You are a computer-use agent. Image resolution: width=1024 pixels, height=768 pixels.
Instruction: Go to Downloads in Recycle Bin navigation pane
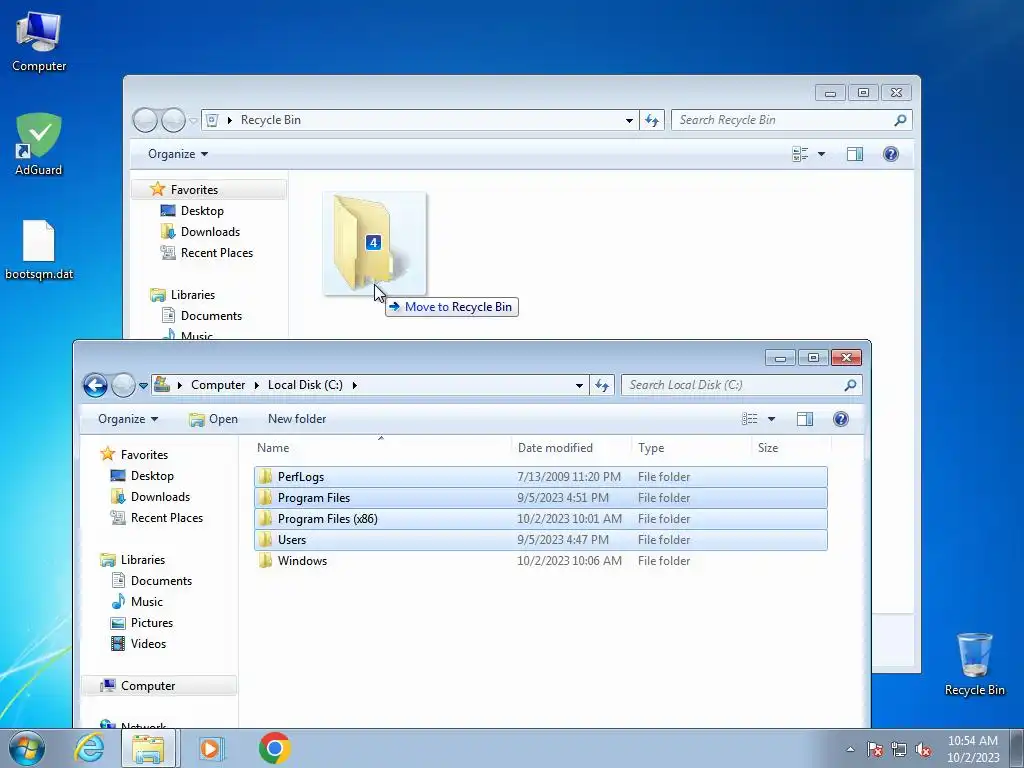[210, 232]
